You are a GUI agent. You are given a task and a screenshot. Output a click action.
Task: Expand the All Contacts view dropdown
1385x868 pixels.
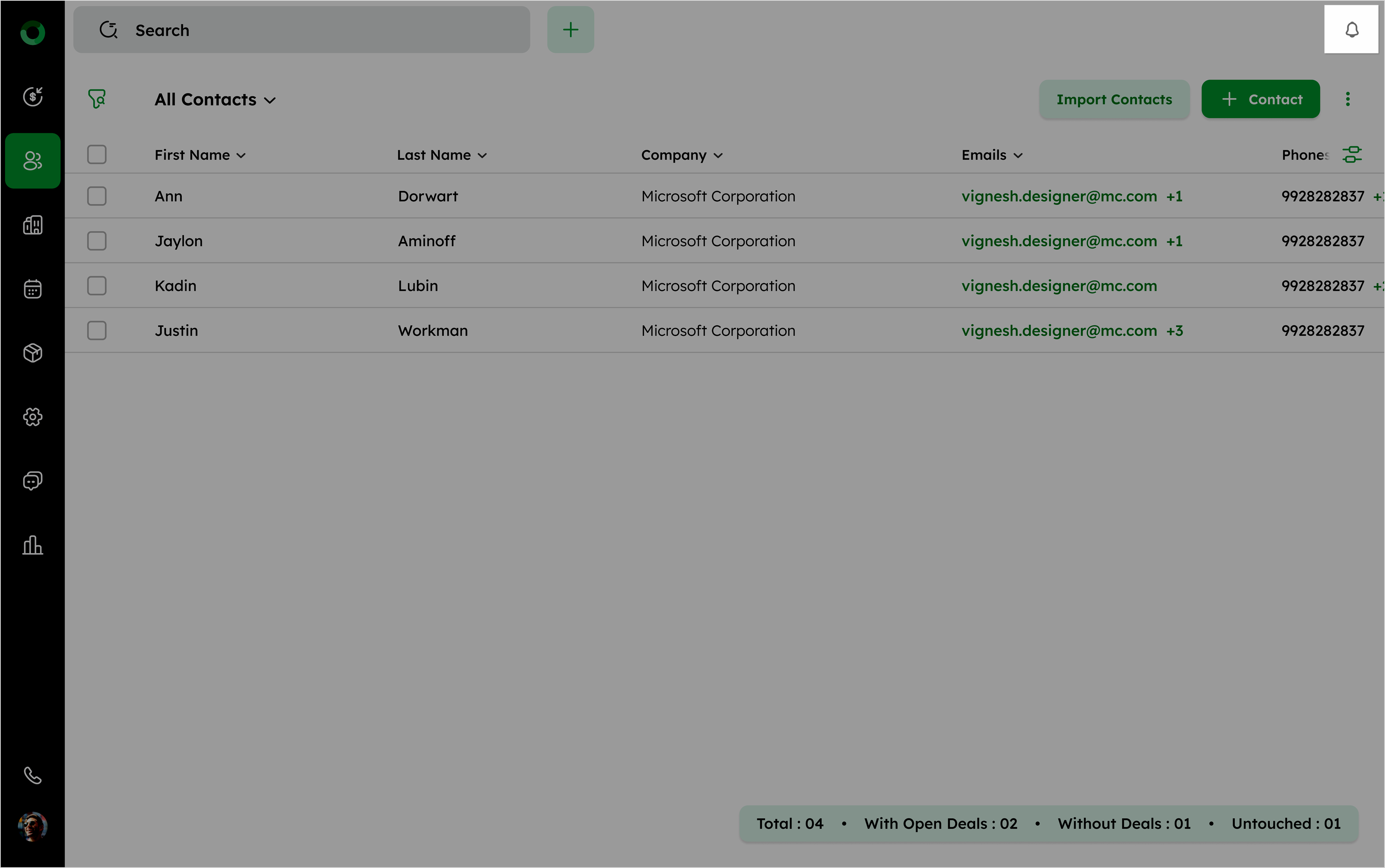pos(215,100)
